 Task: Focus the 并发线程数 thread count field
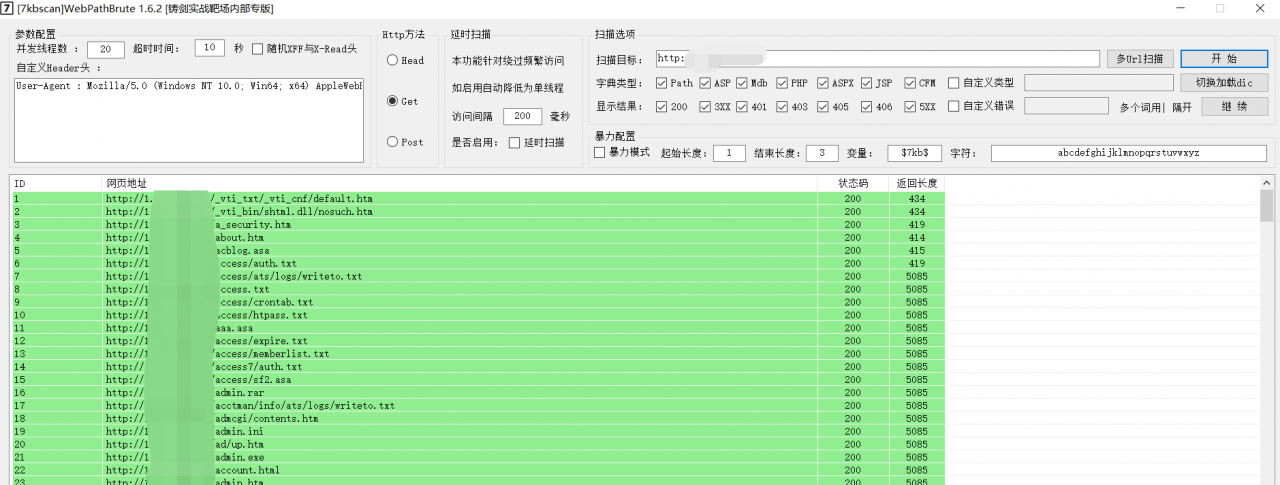point(105,49)
